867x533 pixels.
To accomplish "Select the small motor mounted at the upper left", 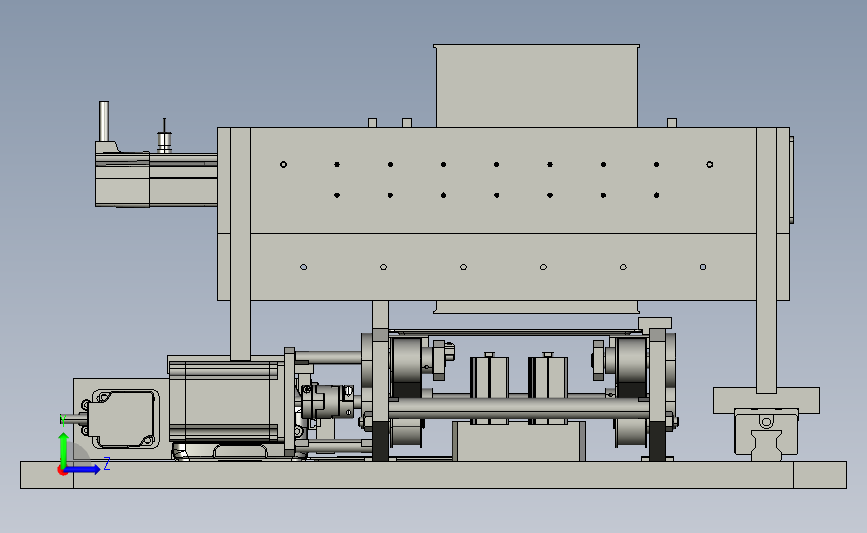I will pyautogui.click(x=156, y=180).
